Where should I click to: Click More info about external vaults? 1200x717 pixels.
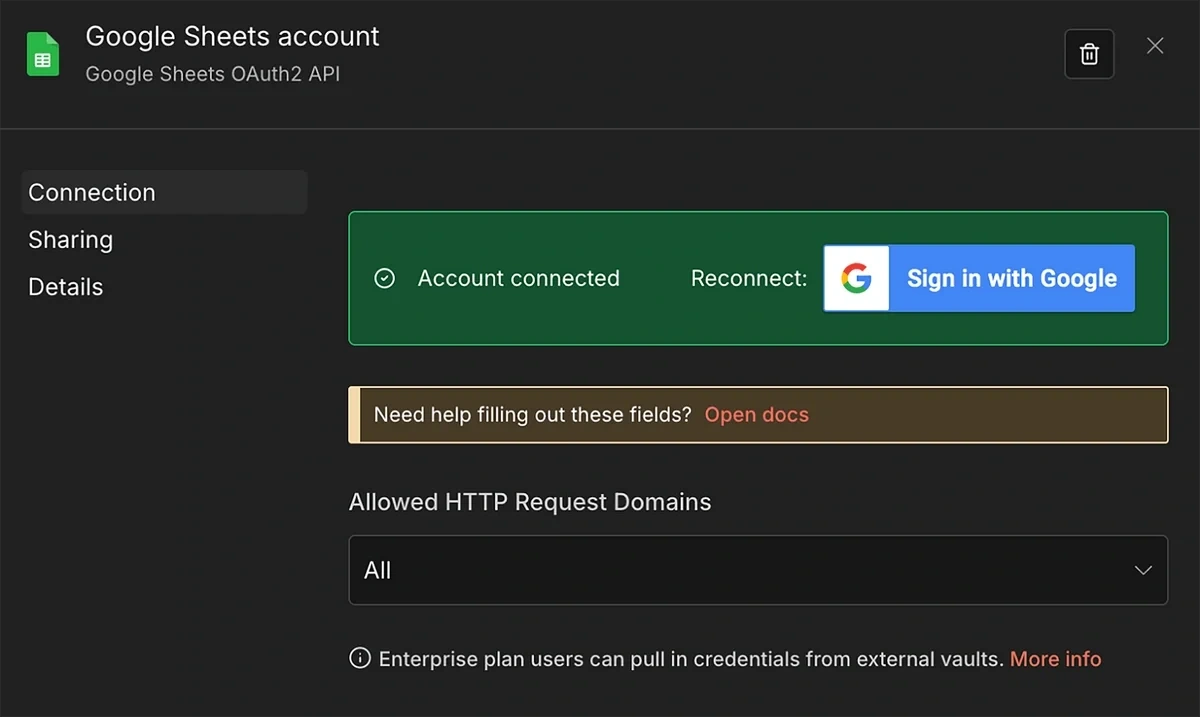pos(1055,658)
